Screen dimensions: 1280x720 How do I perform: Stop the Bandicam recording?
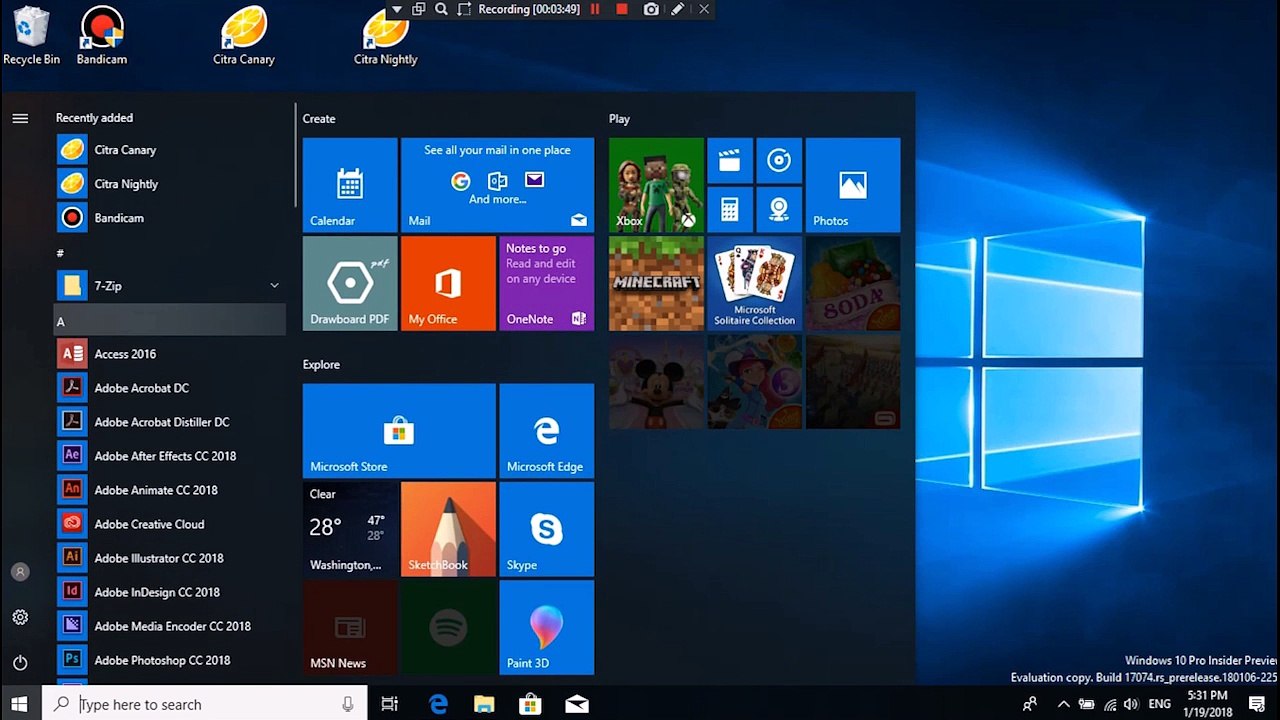click(x=622, y=9)
